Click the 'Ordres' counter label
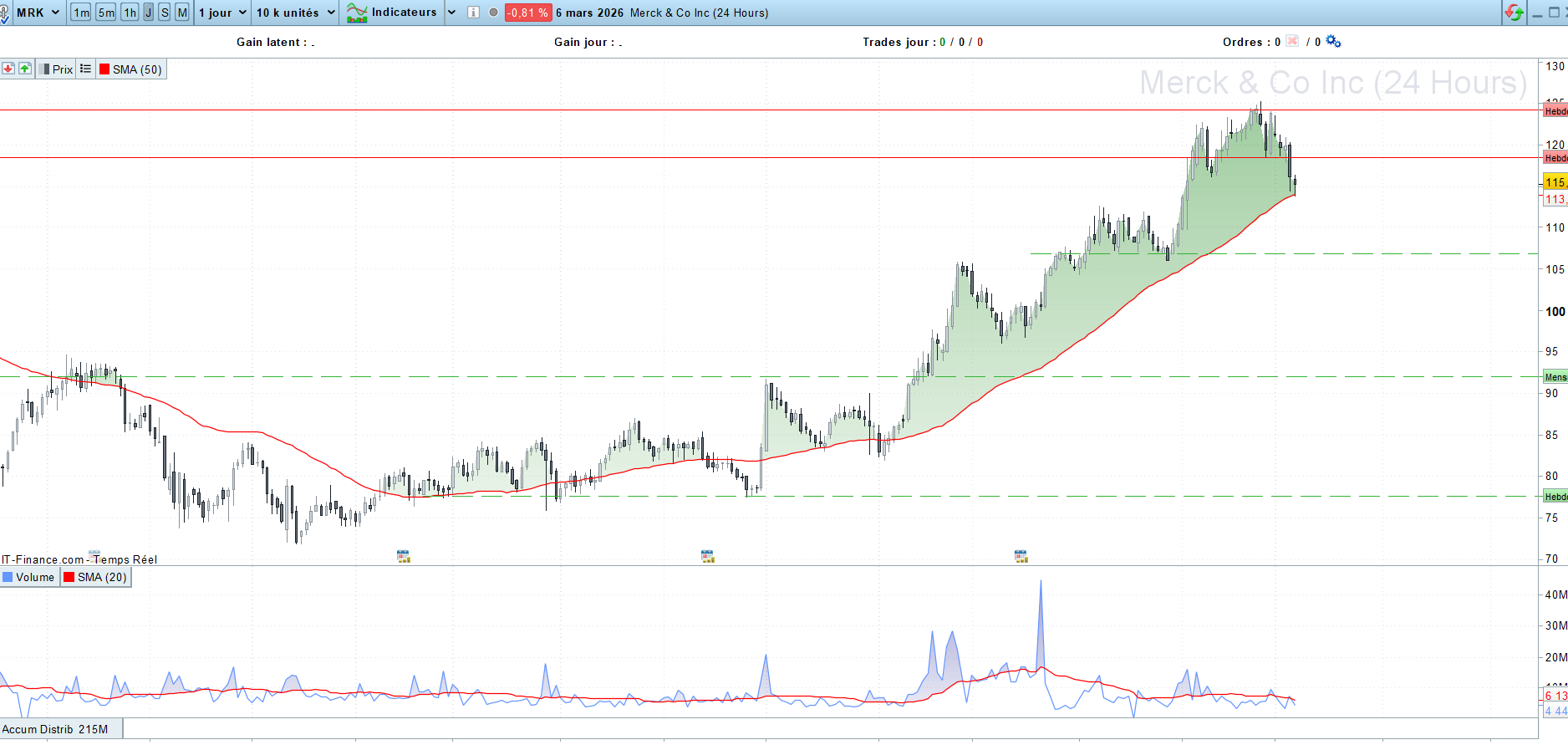Viewport: 1568px width, 745px height. click(x=1251, y=42)
